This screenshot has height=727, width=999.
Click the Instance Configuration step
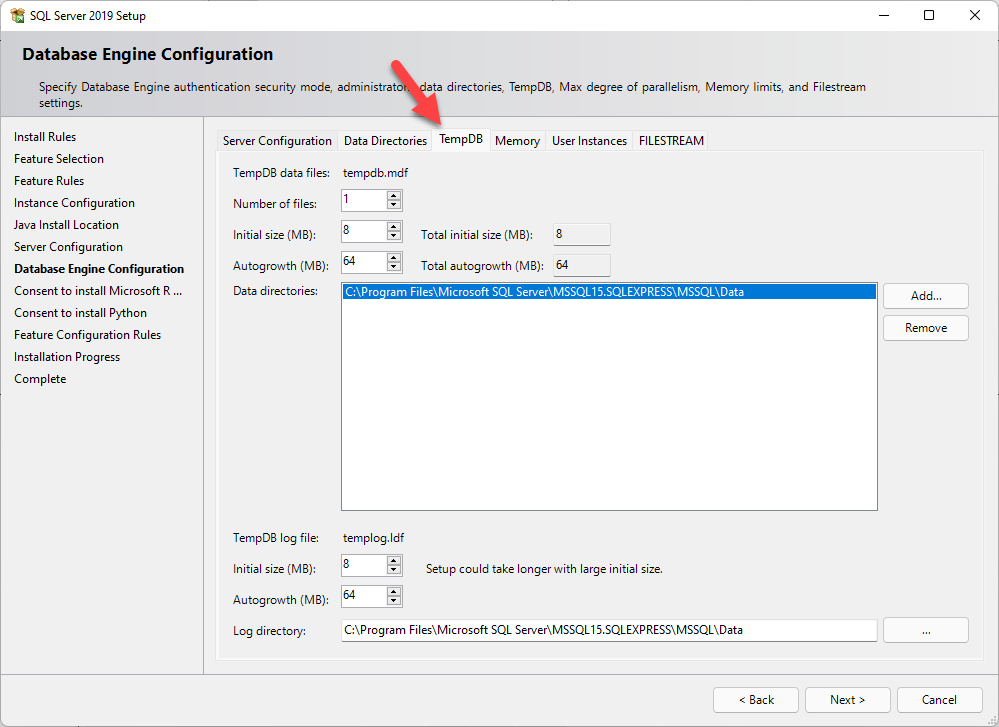coord(75,203)
